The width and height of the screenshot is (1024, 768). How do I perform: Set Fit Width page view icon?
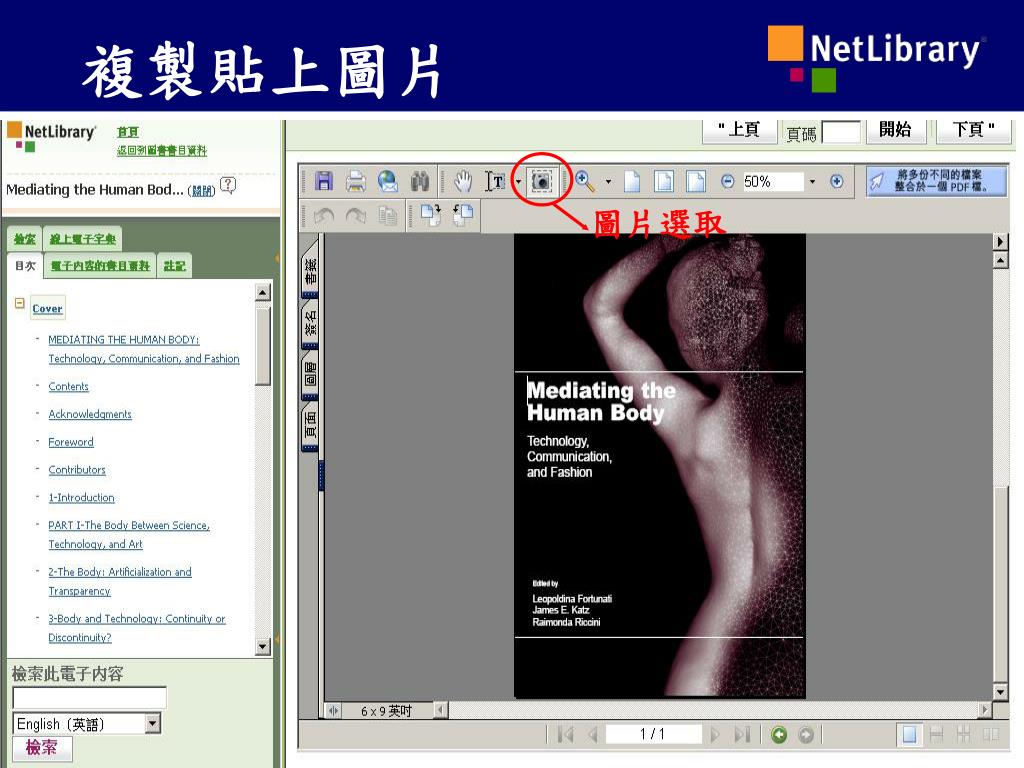coord(696,181)
